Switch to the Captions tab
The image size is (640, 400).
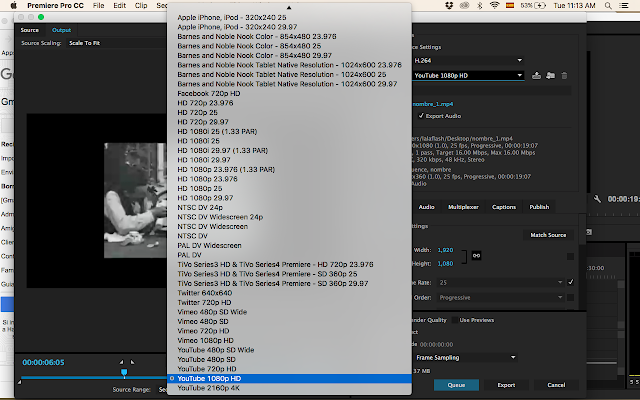tap(504, 207)
